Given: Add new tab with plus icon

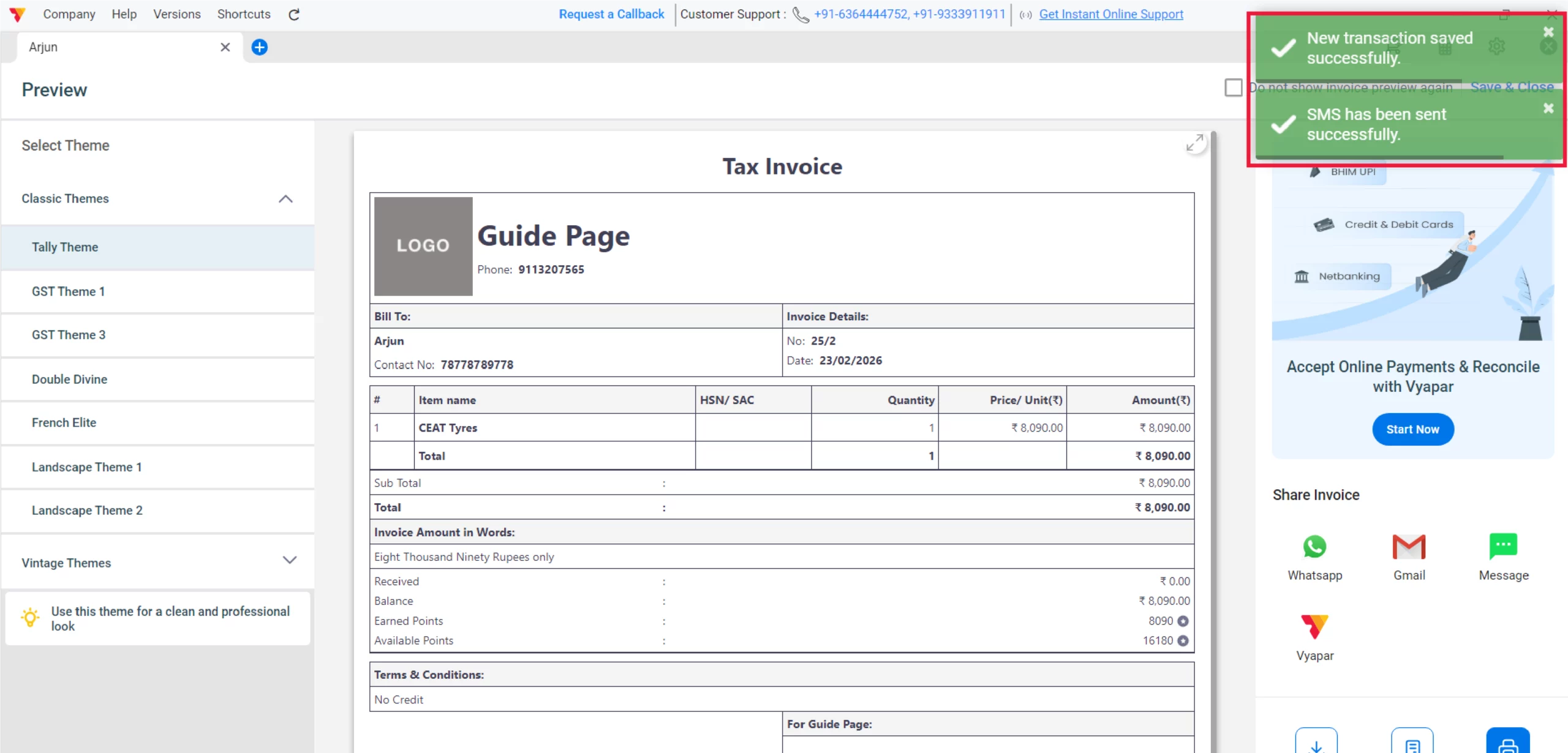Looking at the screenshot, I should (260, 47).
